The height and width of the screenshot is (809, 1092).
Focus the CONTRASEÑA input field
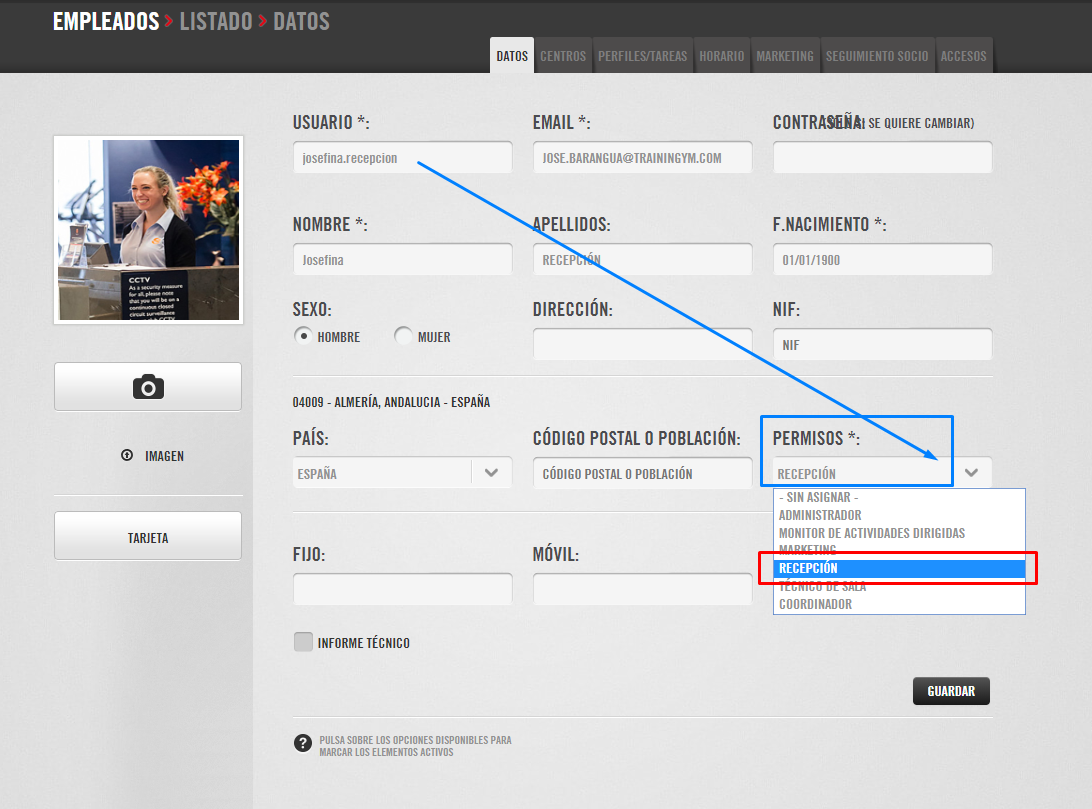[882, 157]
